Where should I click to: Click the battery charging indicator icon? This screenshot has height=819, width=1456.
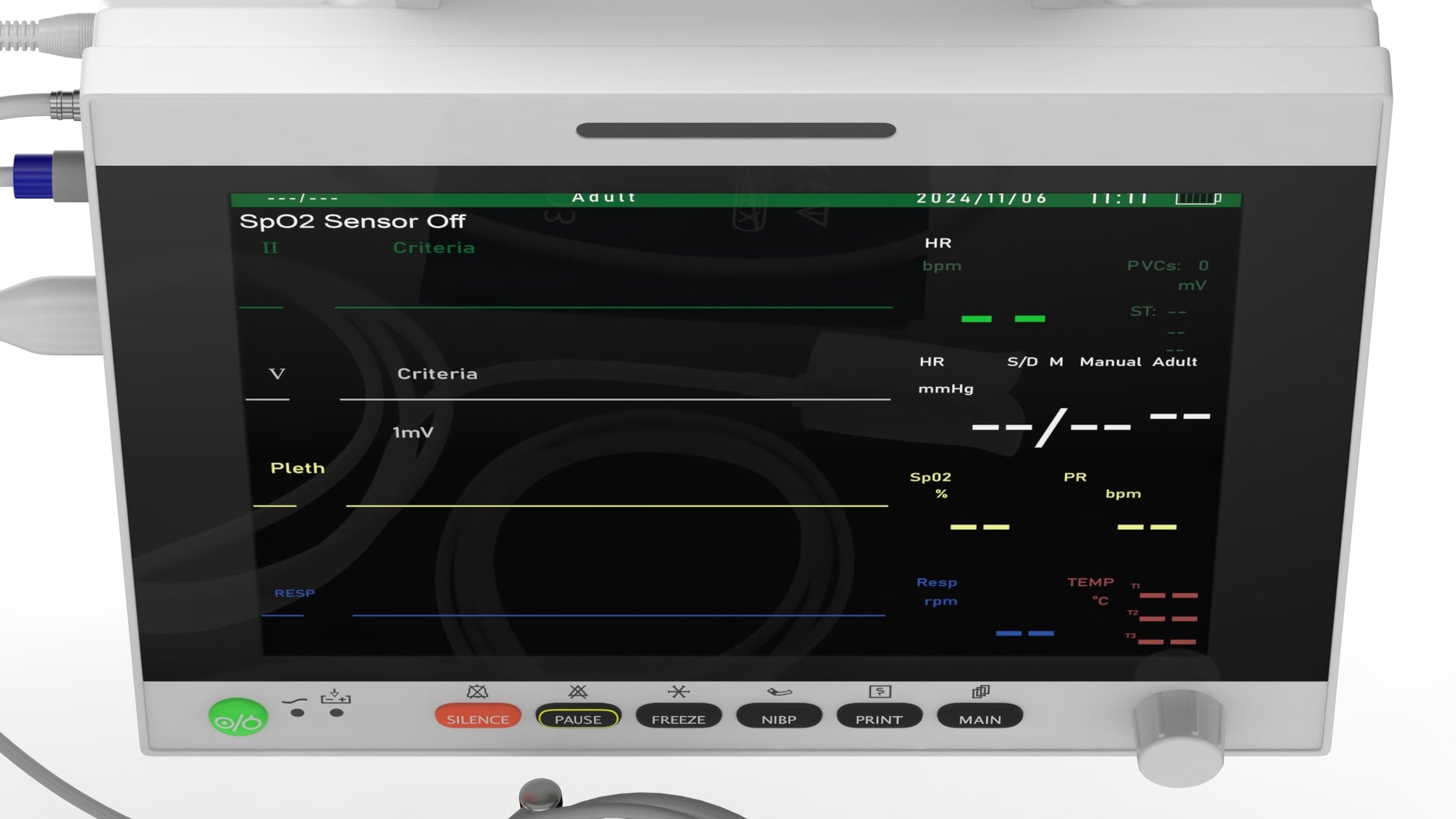335,698
